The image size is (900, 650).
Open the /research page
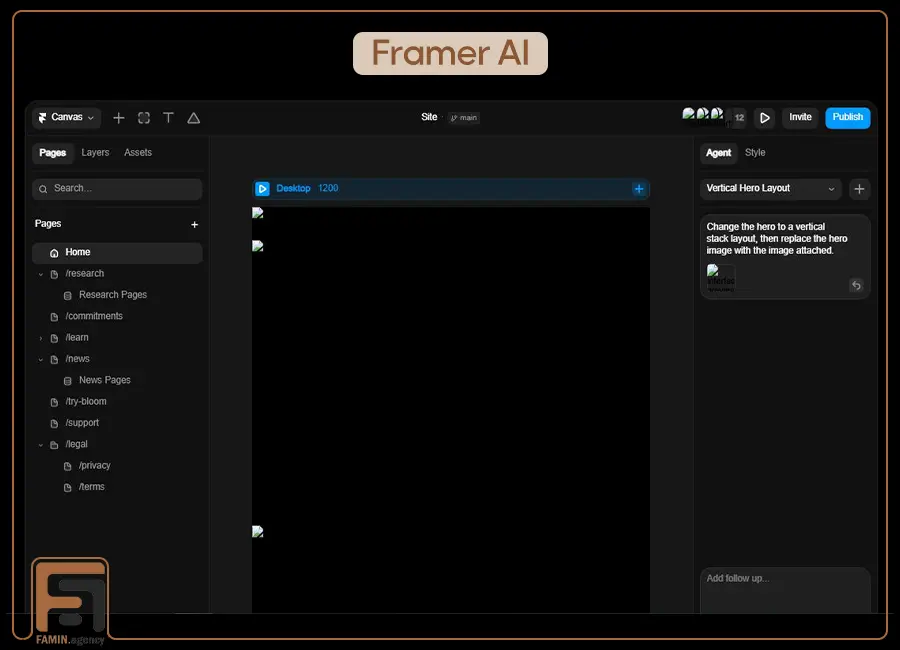coord(84,274)
